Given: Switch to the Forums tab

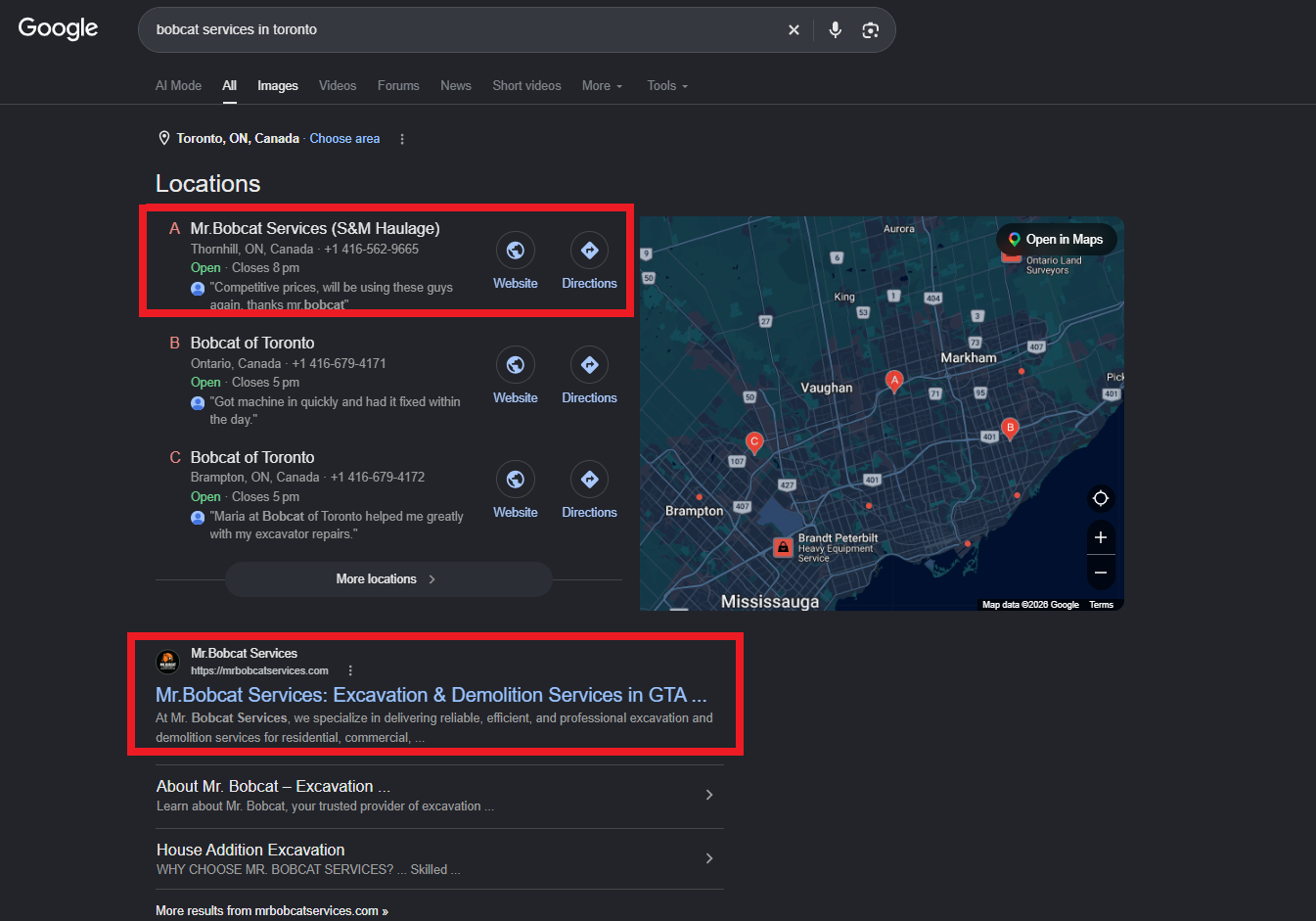Looking at the screenshot, I should tap(398, 86).
